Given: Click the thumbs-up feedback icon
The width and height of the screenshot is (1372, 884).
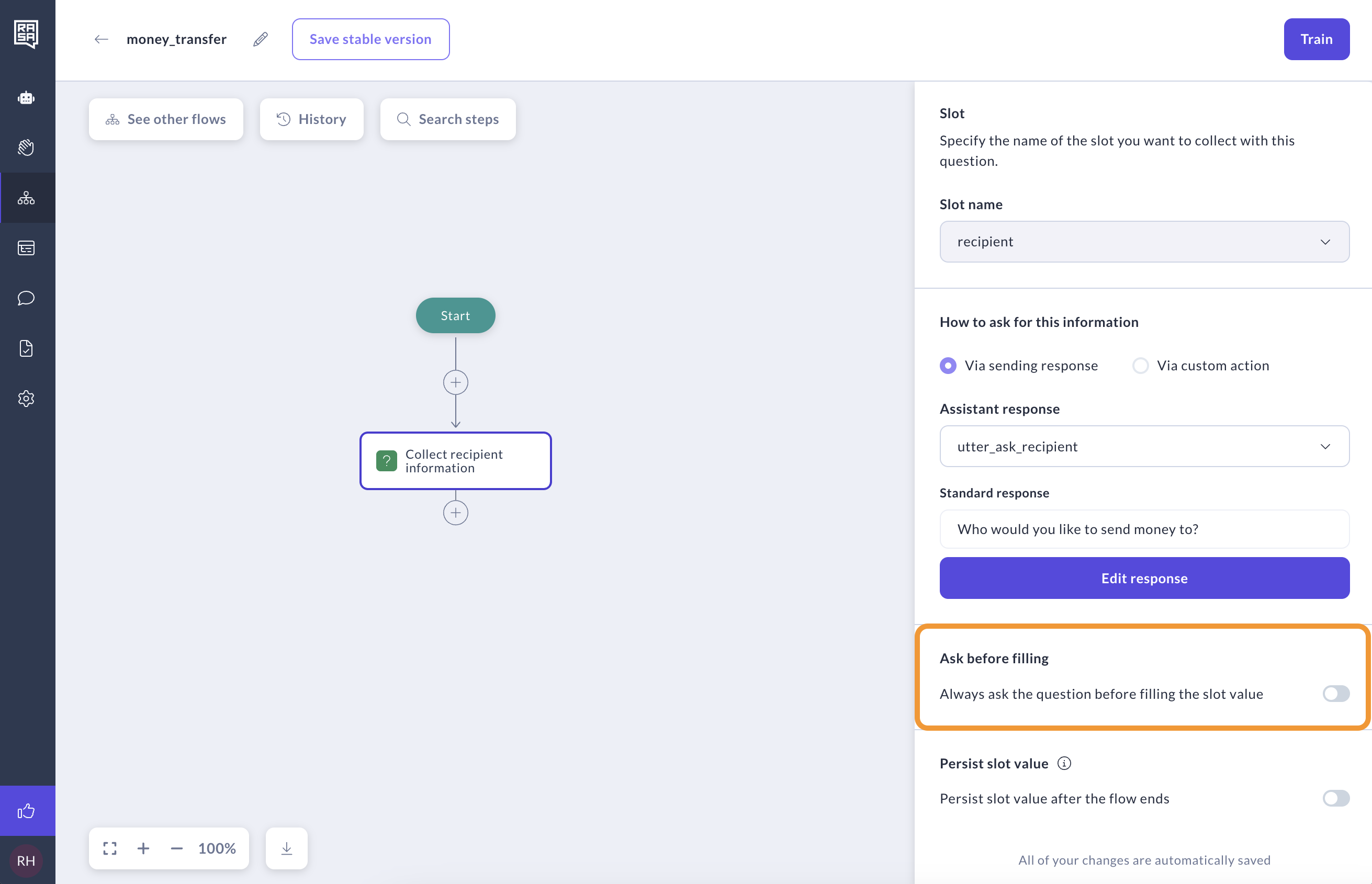Looking at the screenshot, I should tap(26, 811).
